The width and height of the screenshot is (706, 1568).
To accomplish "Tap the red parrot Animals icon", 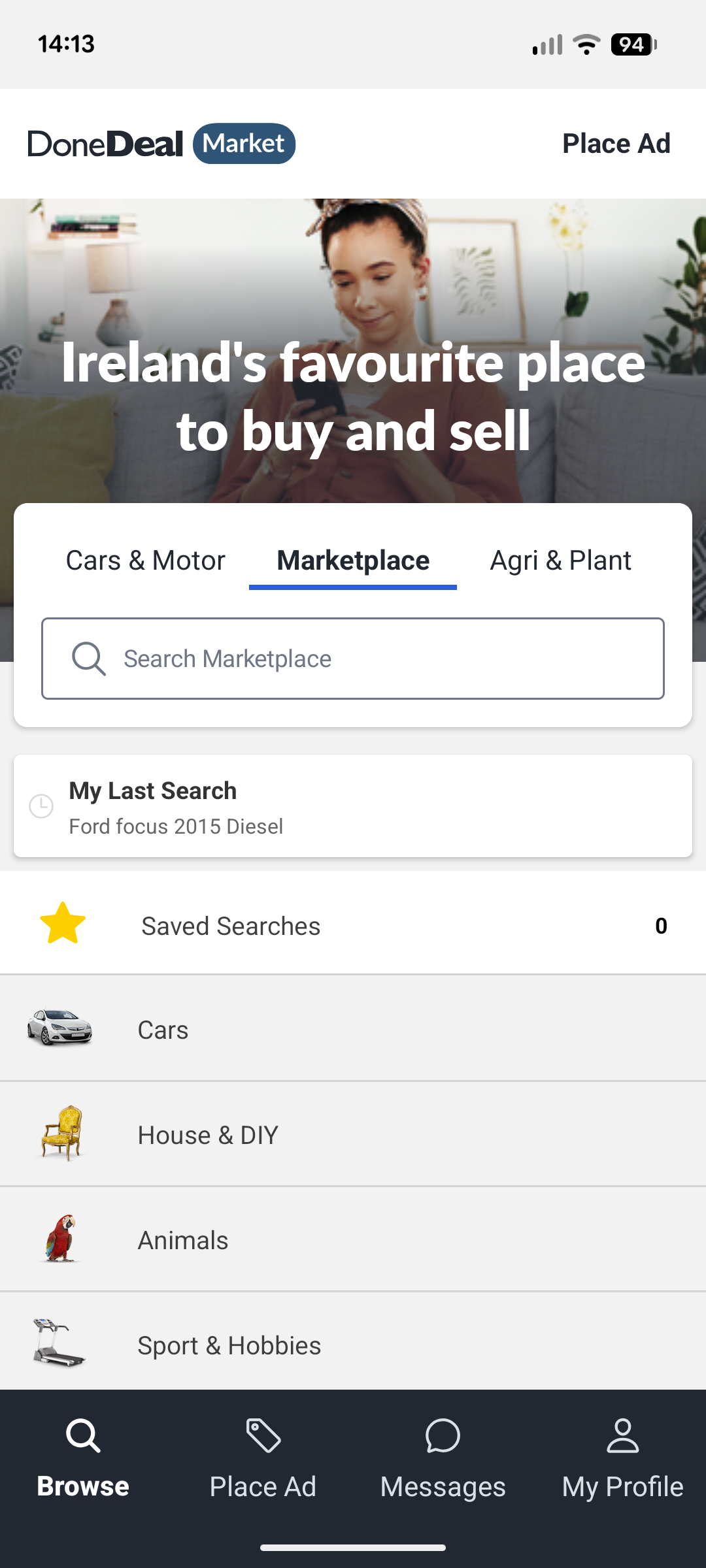I will coord(61,1238).
